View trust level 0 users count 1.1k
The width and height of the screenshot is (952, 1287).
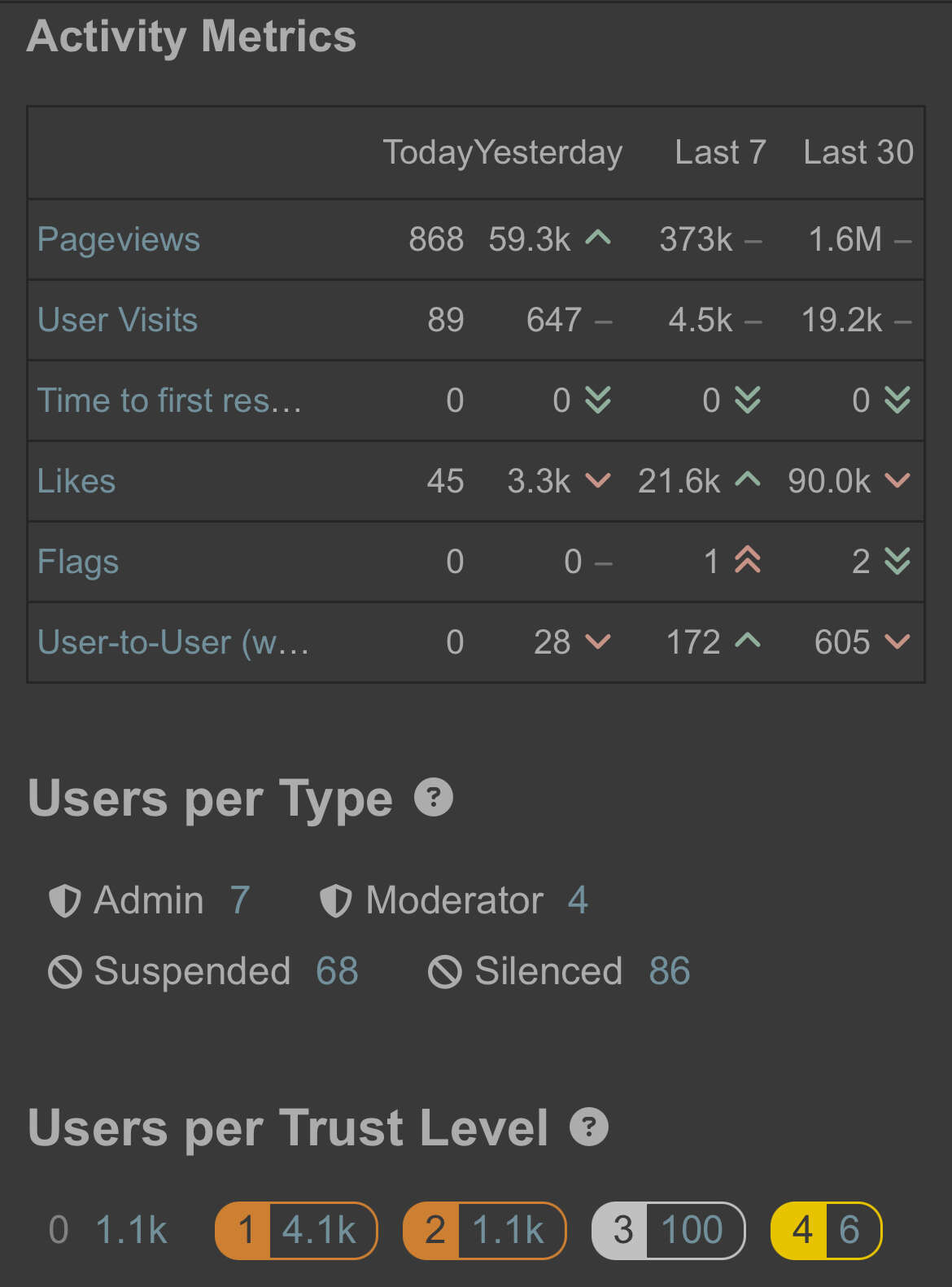coord(131,1230)
